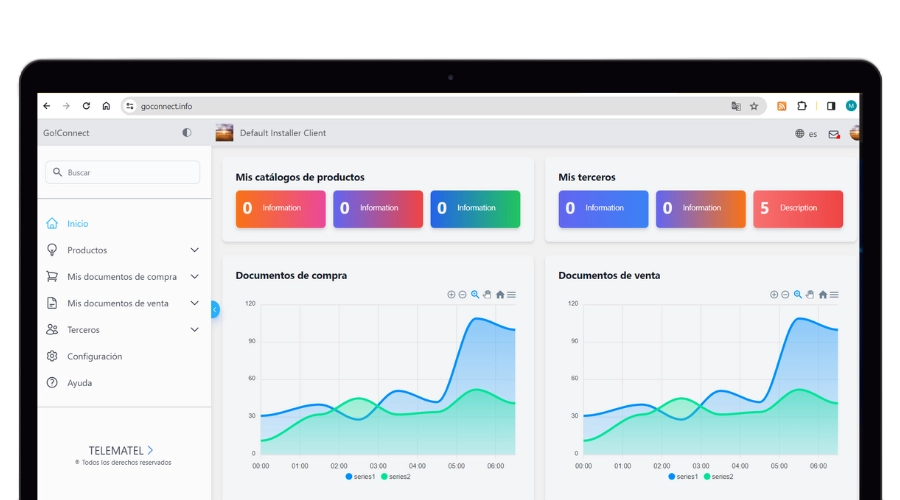Toggle series1 in Documentos de compra legend

(360, 476)
